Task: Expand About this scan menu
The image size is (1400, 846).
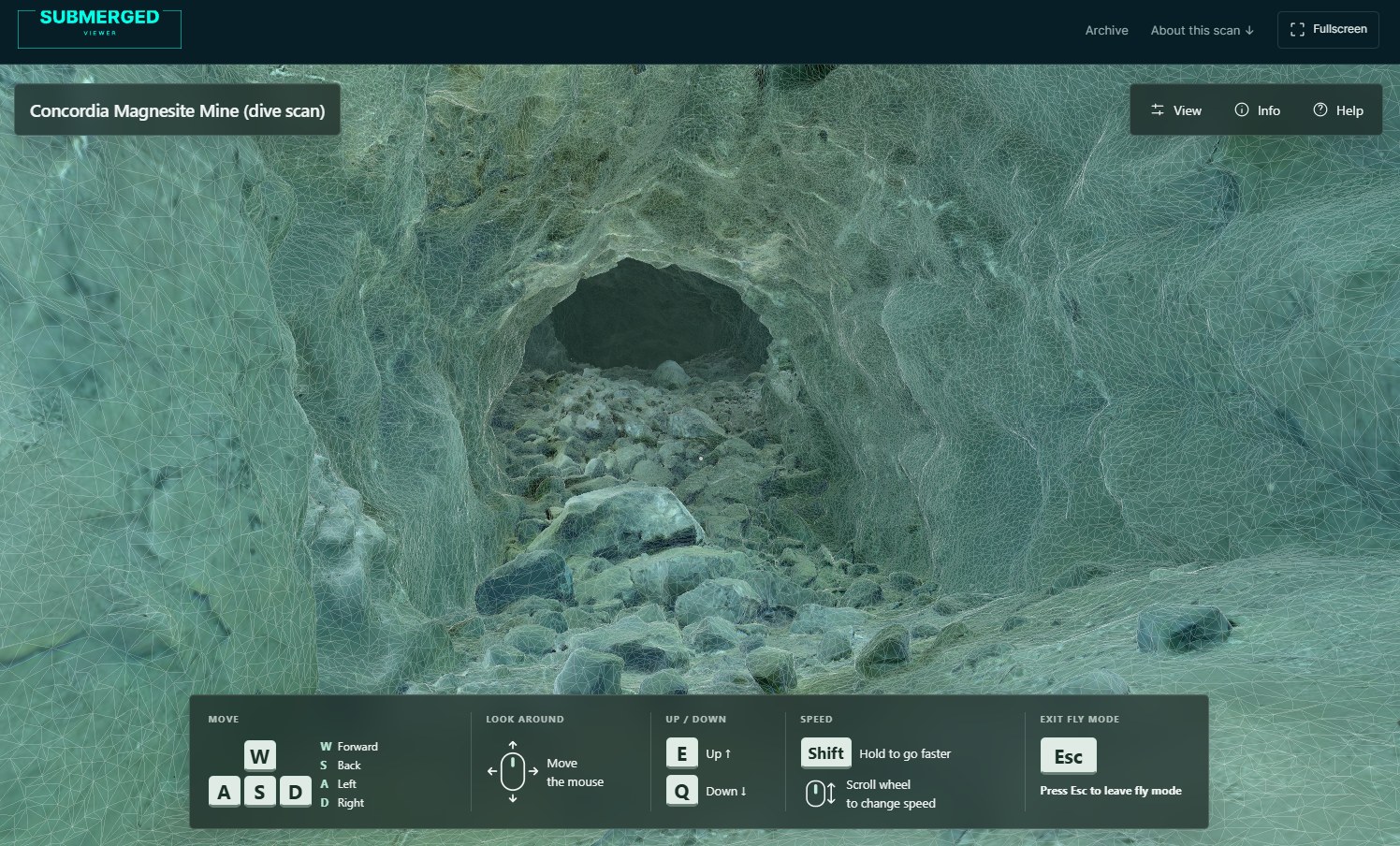Action: click(x=1202, y=30)
